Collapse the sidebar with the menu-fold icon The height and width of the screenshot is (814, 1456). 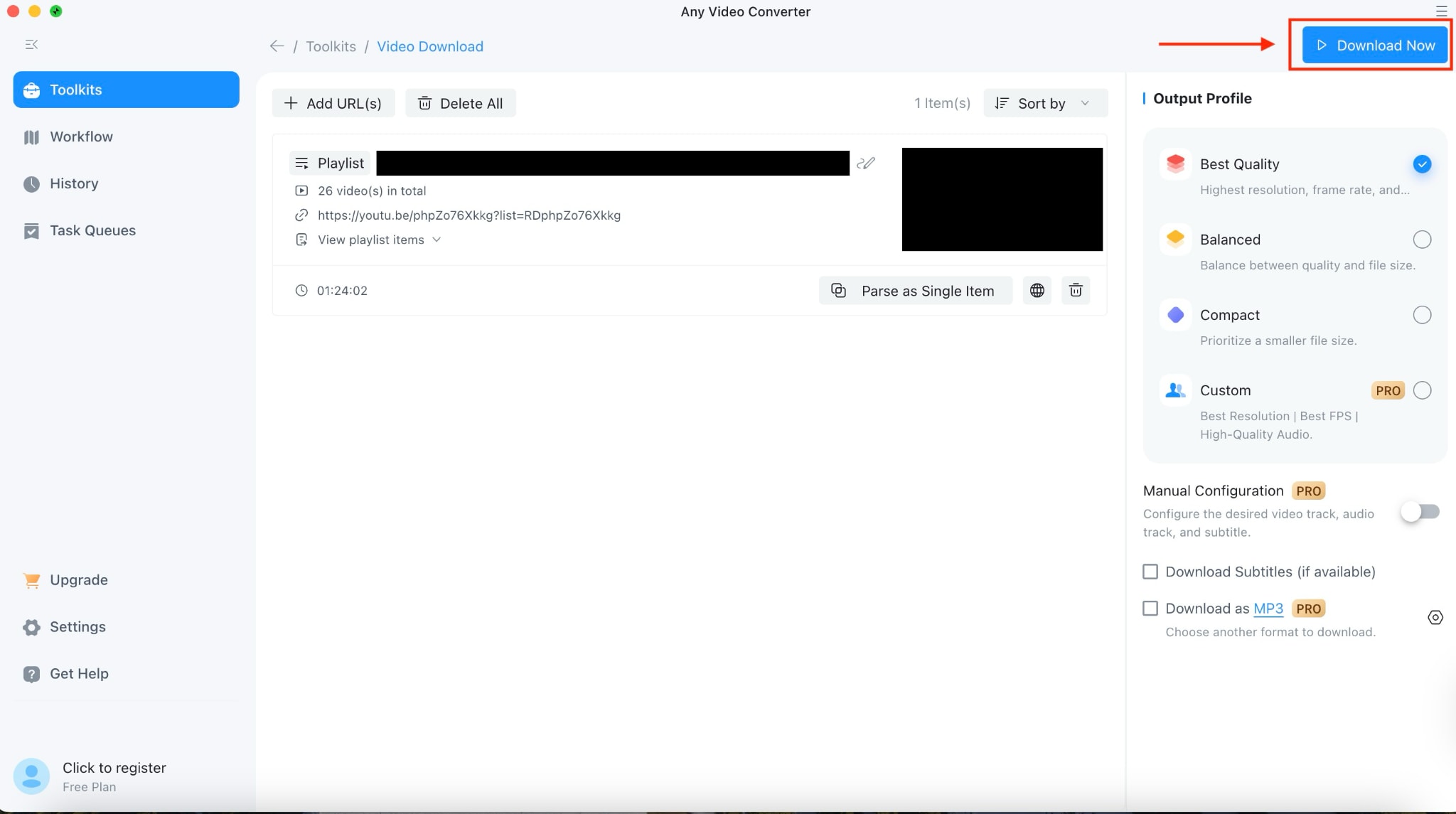click(x=31, y=44)
